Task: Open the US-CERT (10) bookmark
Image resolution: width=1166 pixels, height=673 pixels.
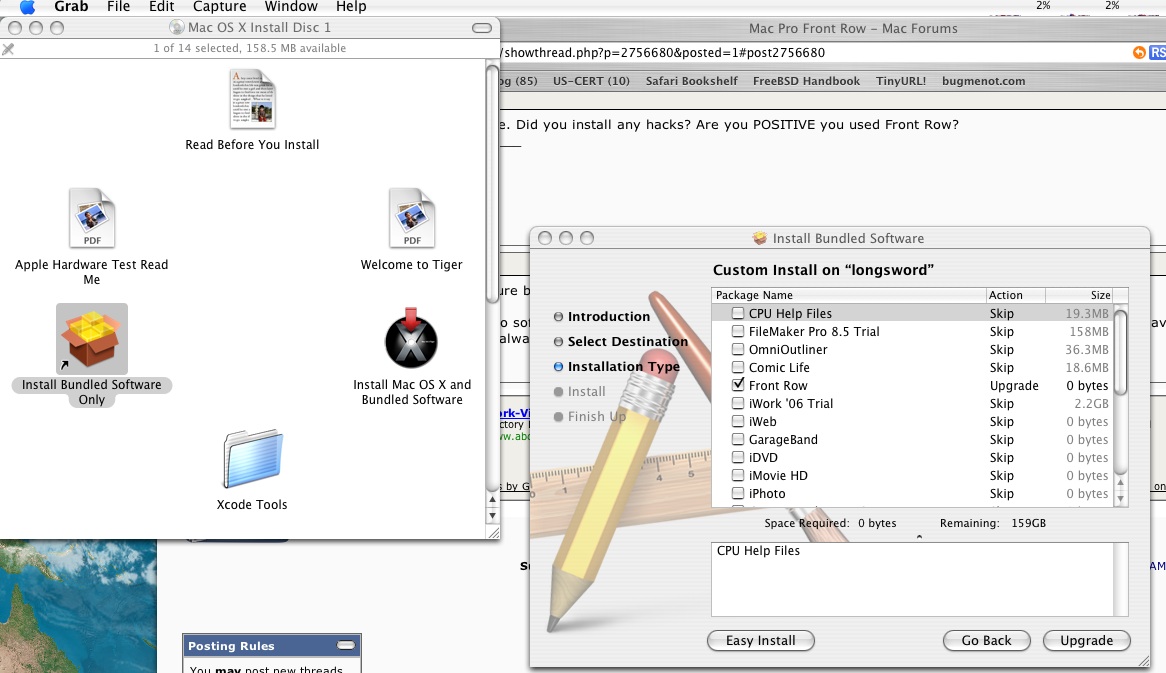Action: click(591, 81)
